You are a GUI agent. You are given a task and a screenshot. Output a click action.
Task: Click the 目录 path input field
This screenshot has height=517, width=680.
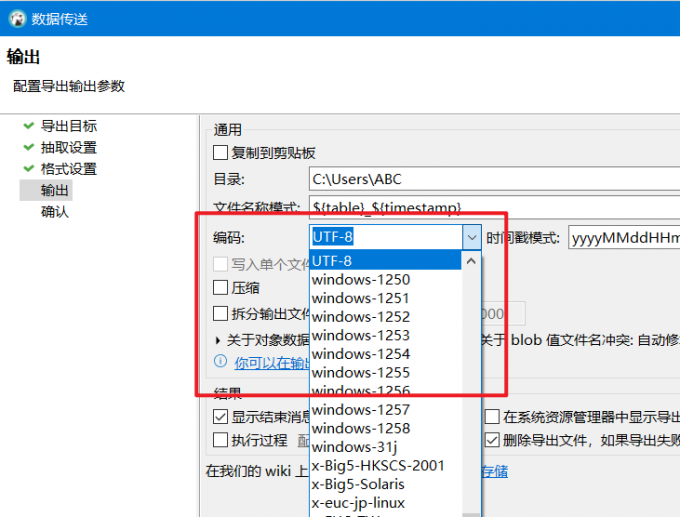490,179
